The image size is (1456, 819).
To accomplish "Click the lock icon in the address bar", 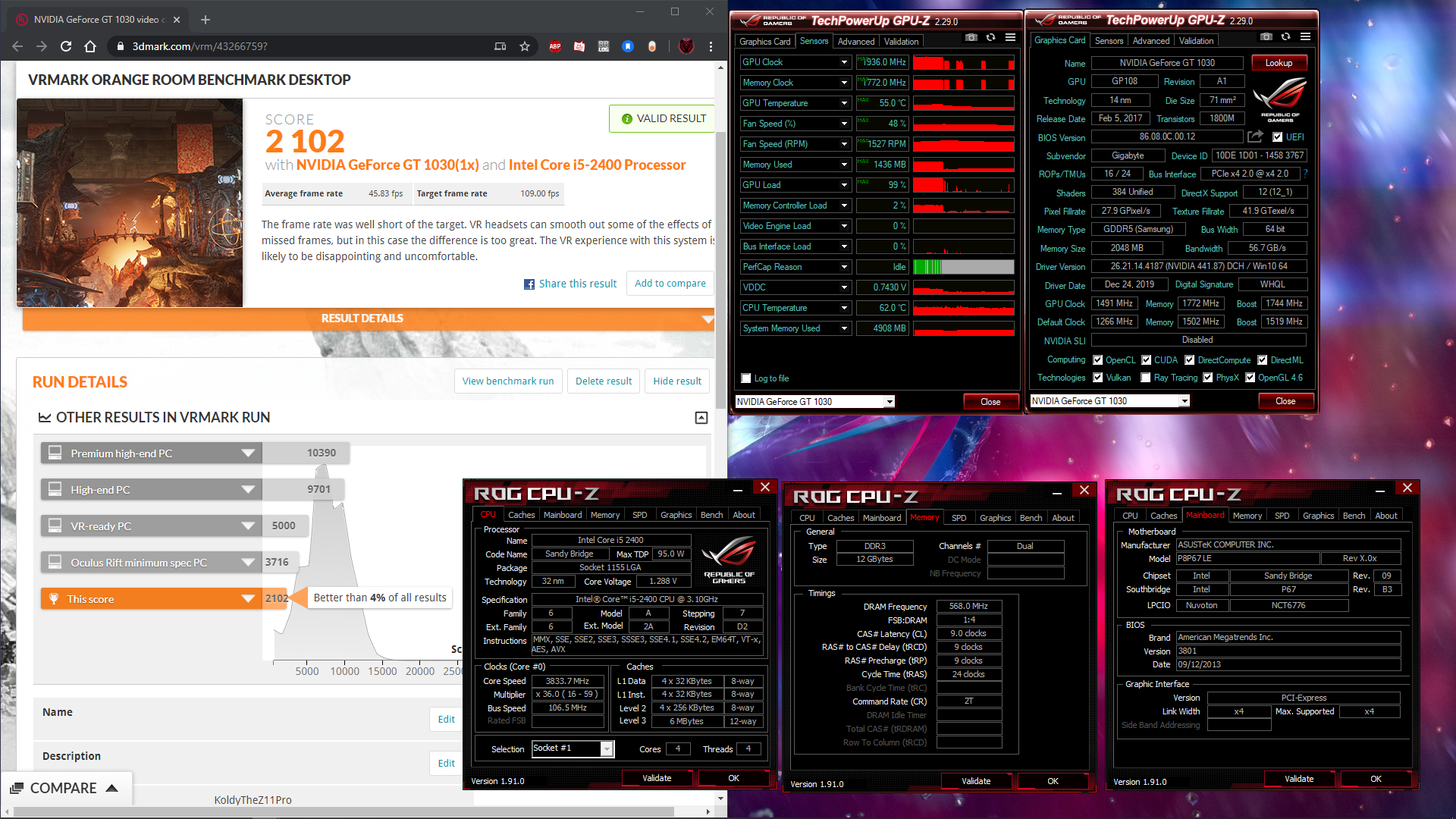I will coord(120,46).
